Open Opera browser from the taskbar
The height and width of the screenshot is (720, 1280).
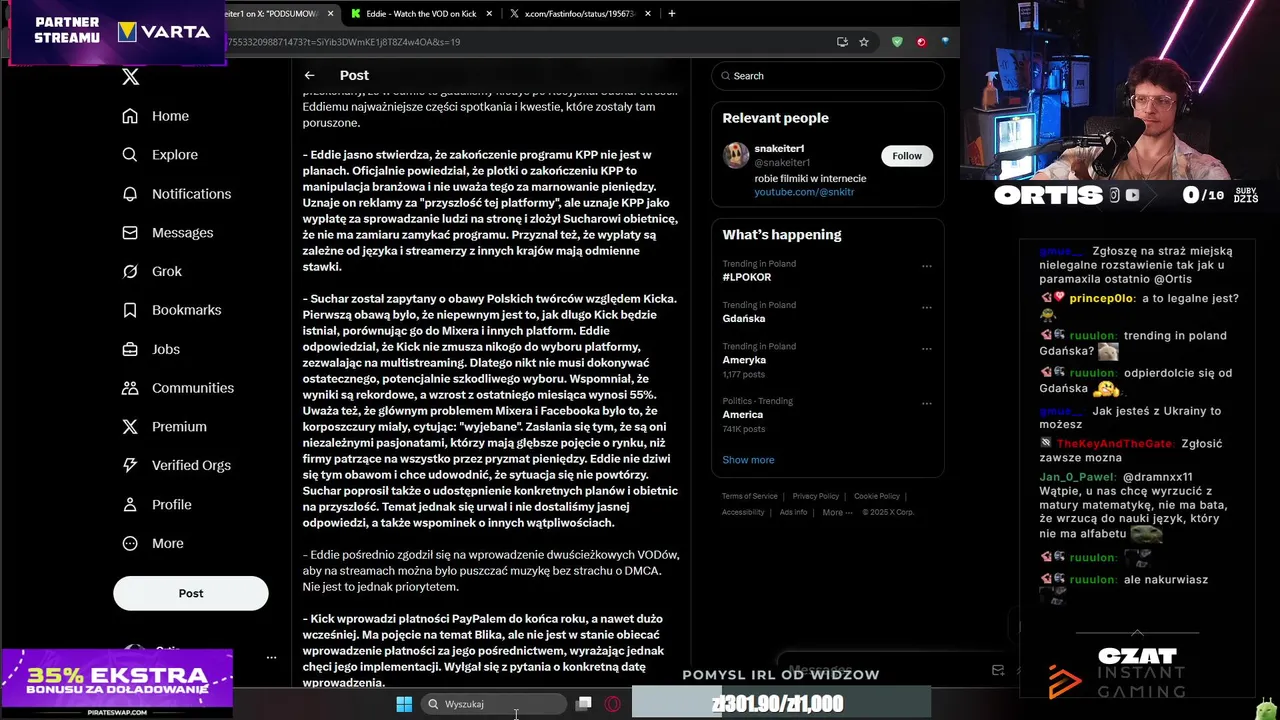click(612, 704)
